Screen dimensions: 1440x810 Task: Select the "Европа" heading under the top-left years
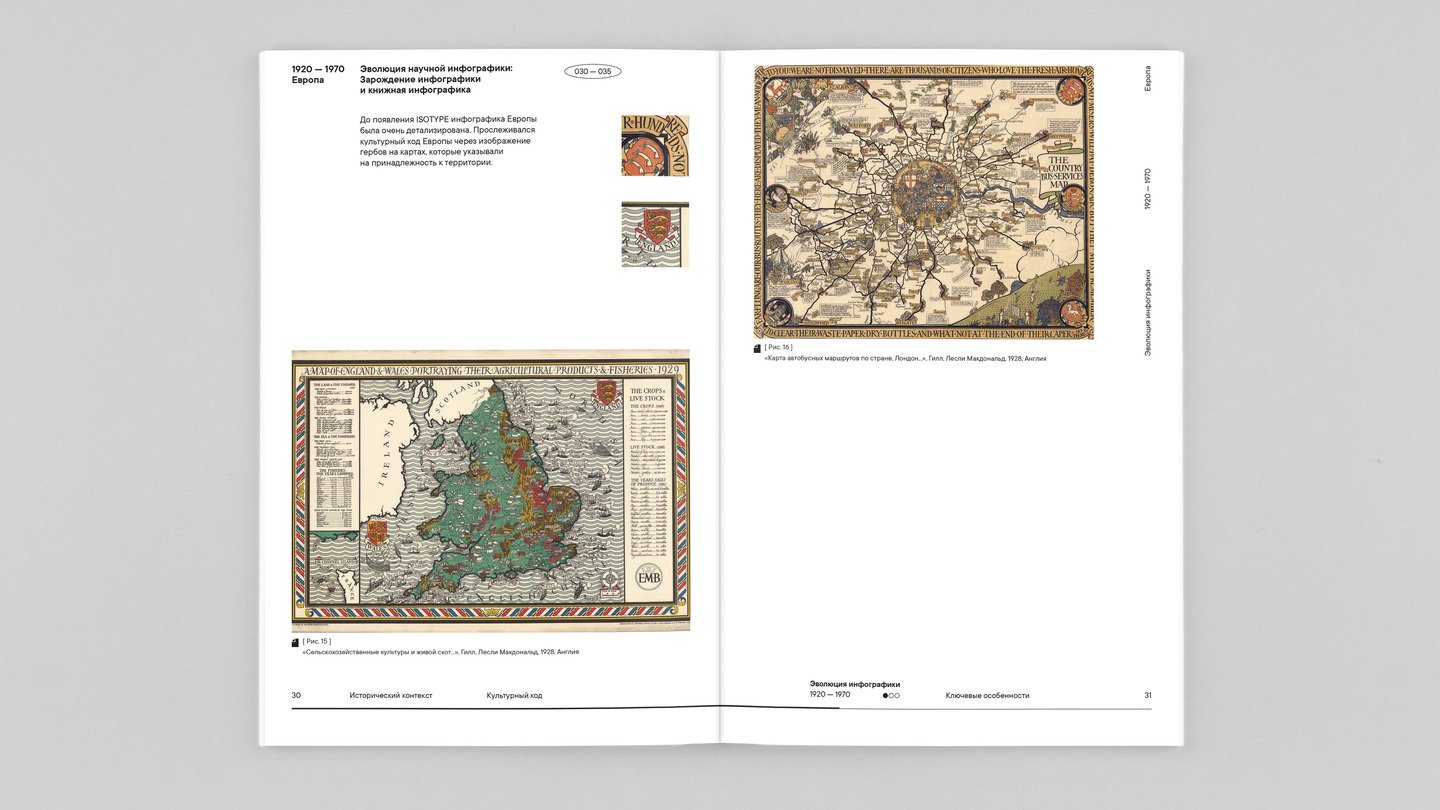click(308, 80)
